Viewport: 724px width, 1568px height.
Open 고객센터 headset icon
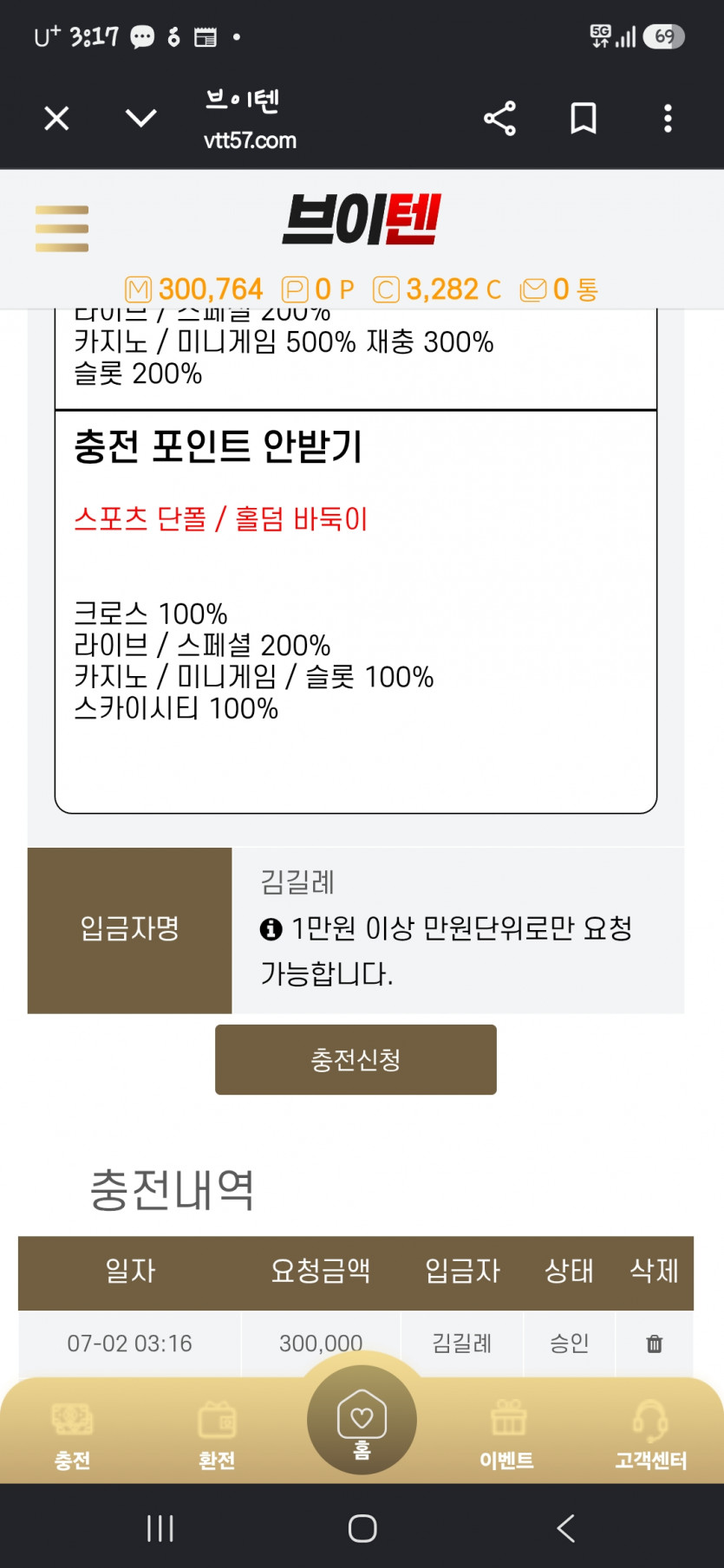coord(650,1436)
